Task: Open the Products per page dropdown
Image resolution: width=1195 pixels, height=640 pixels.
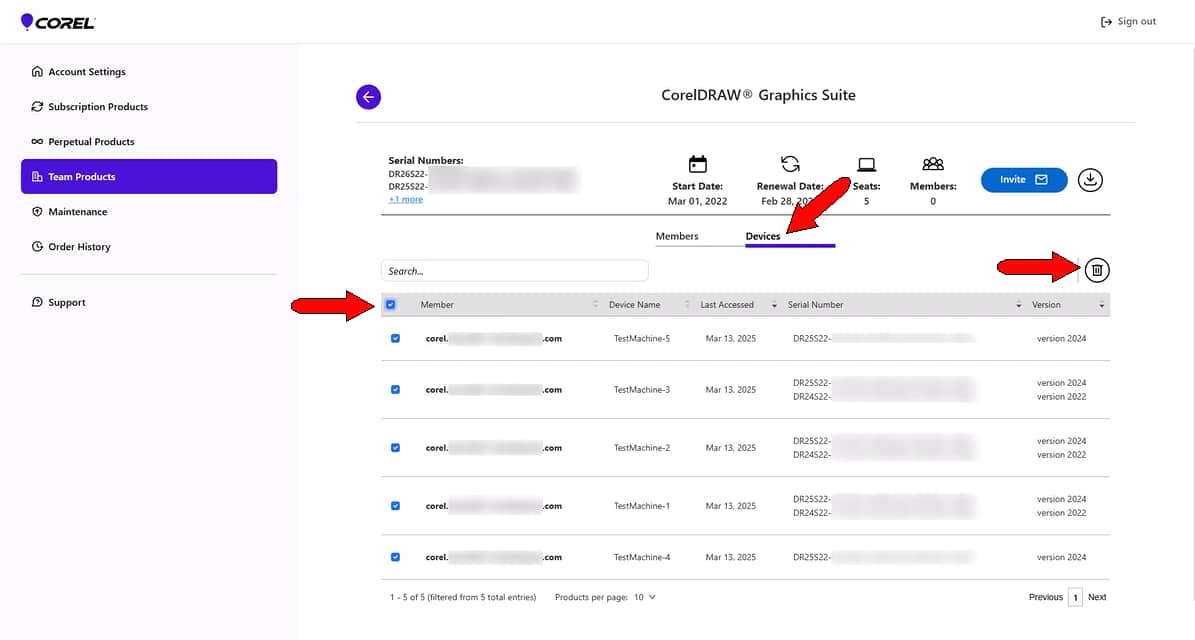Action: (x=644, y=597)
